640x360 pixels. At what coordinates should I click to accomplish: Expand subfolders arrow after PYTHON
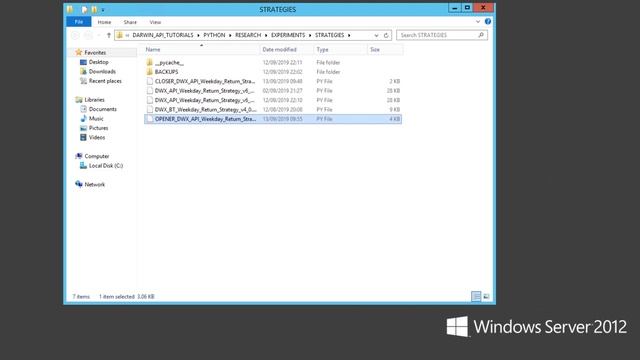(230, 36)
